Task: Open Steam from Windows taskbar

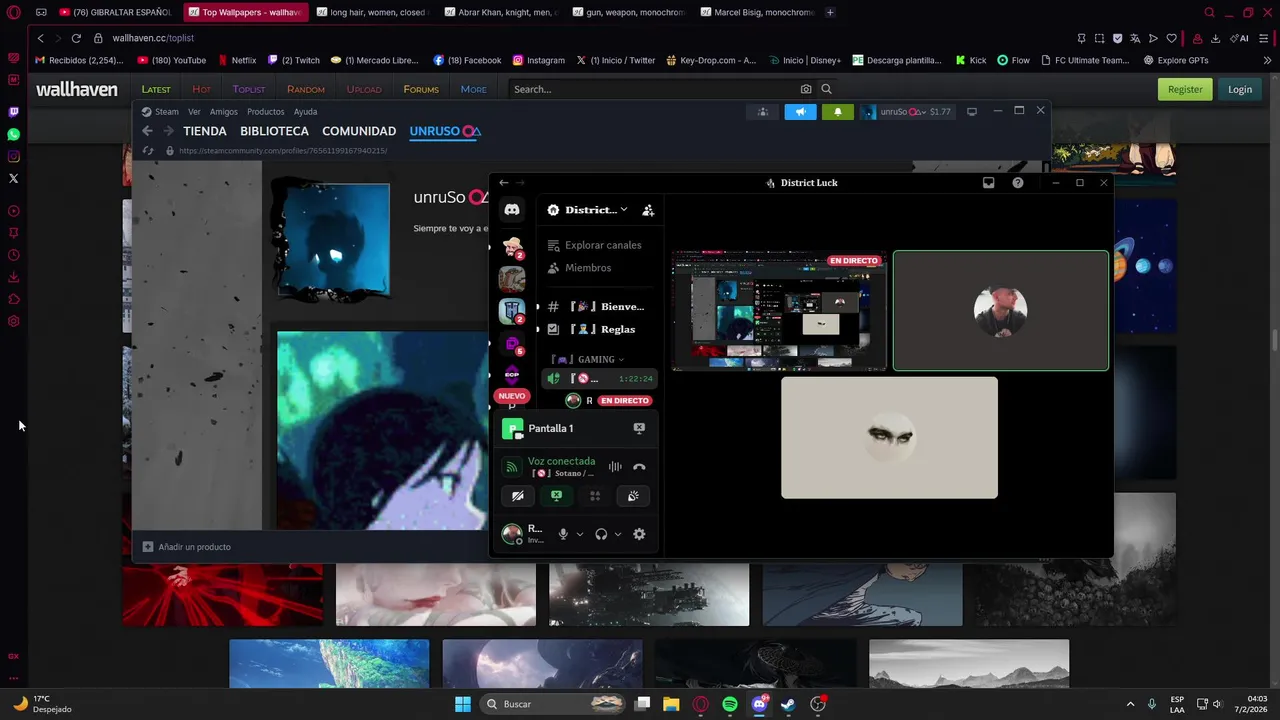Action: [x=788, y=704]
